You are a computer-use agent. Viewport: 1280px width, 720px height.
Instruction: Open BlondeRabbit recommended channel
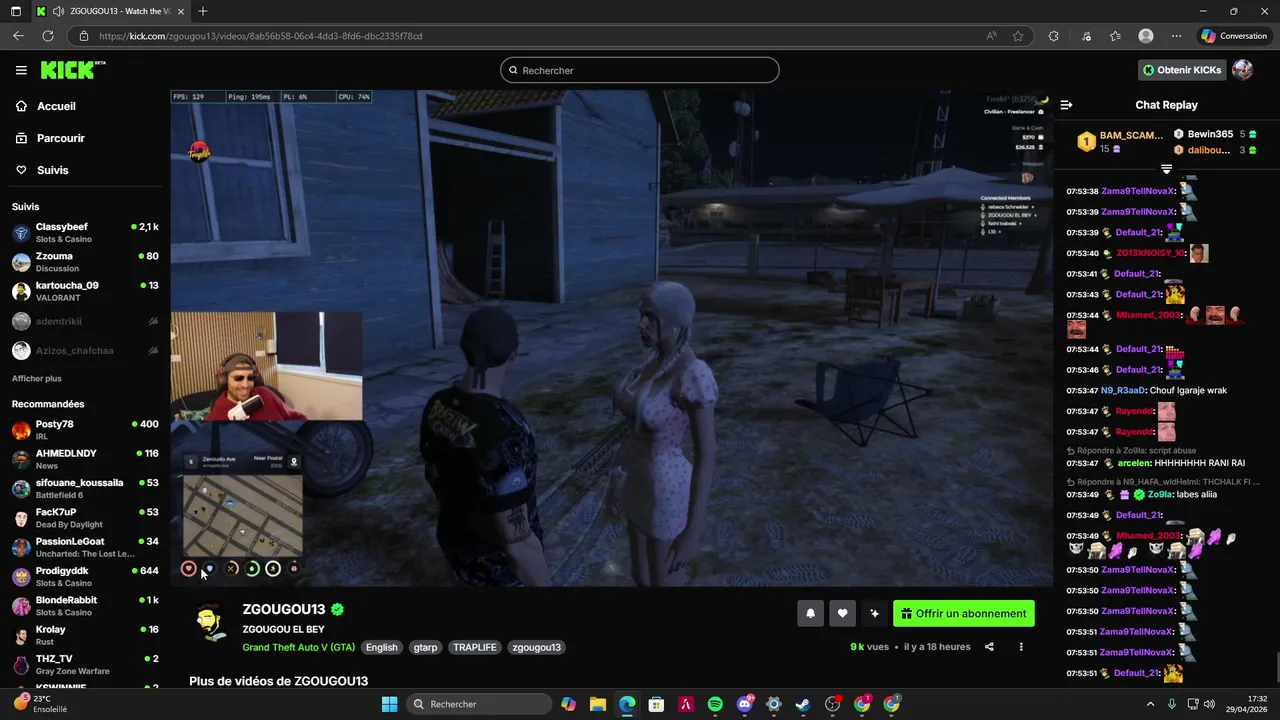pyautogui.click(x=85, y=606)
